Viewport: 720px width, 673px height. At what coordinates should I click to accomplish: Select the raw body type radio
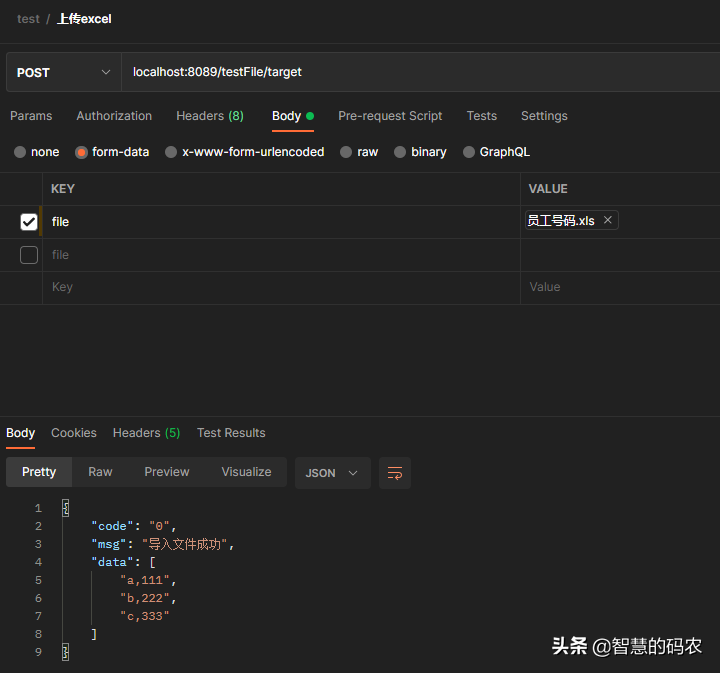(x=346, y=152)
